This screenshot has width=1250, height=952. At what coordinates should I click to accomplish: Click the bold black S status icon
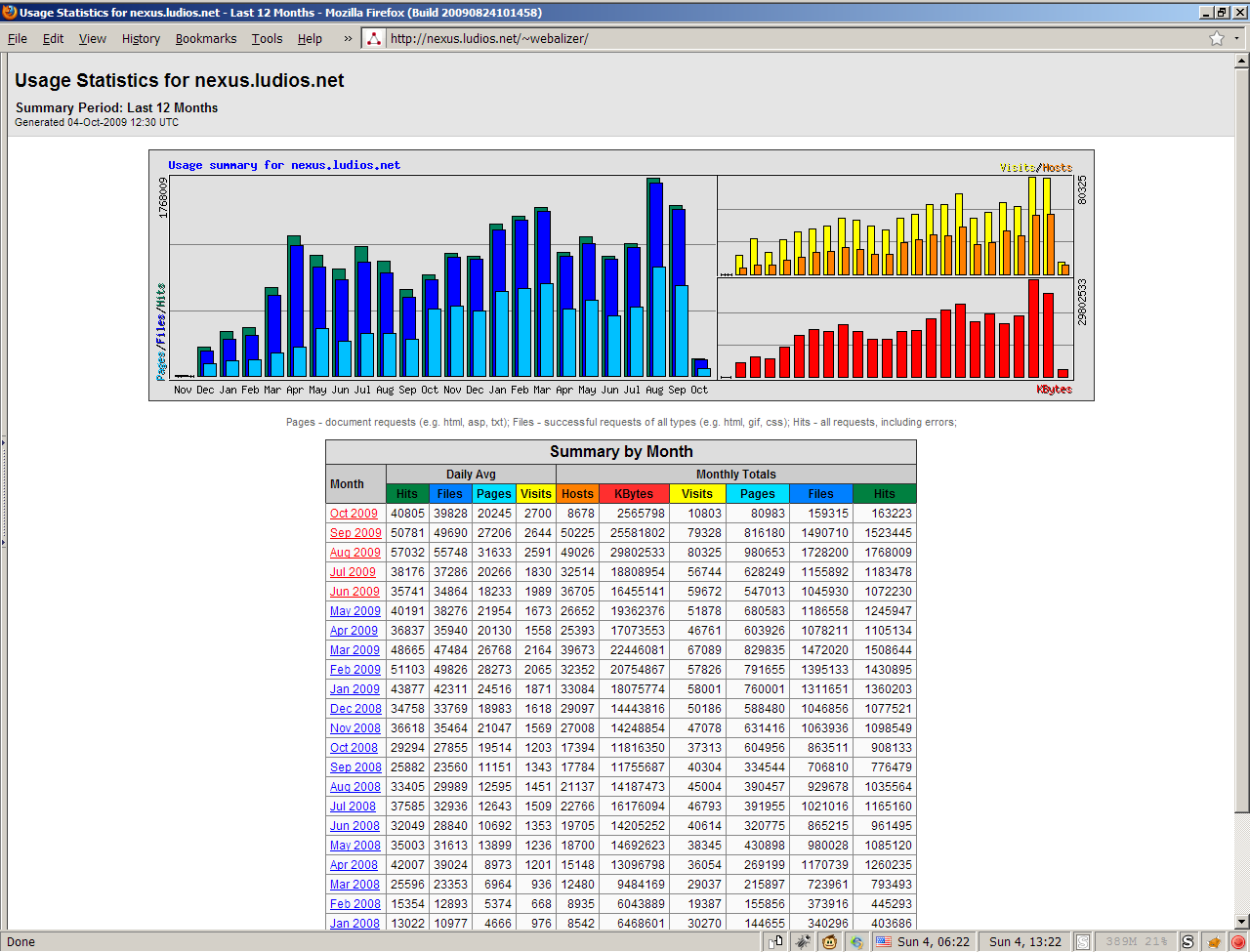1187,941
